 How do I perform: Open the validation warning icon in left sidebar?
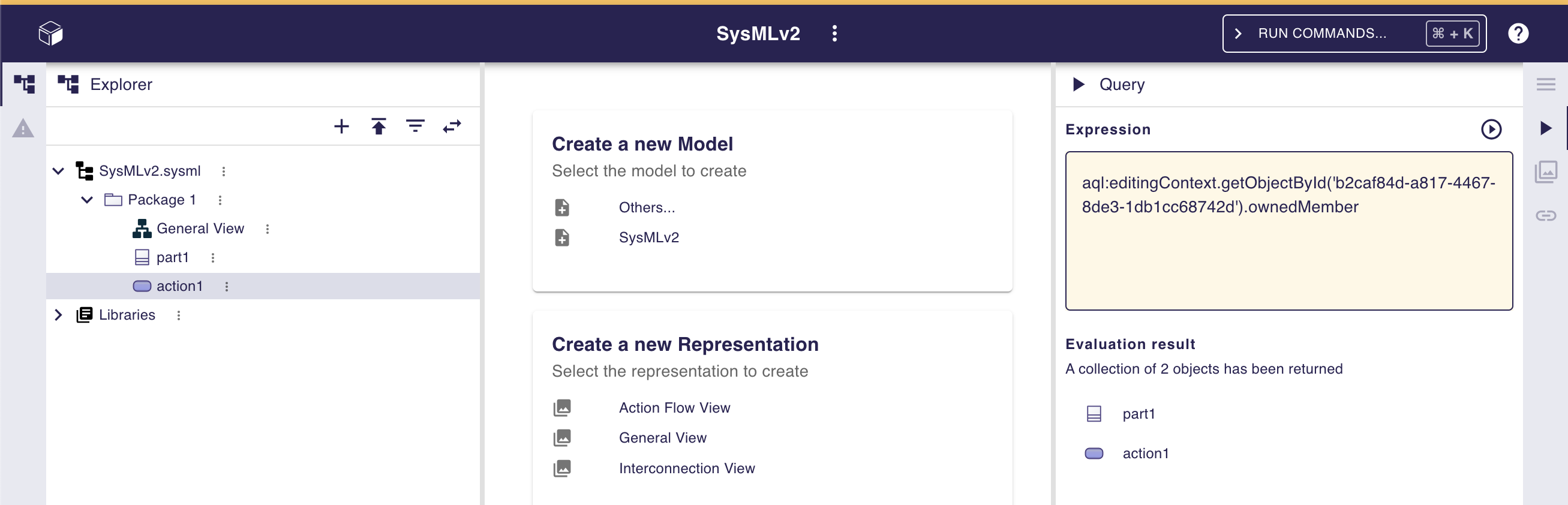pos(23,128)
